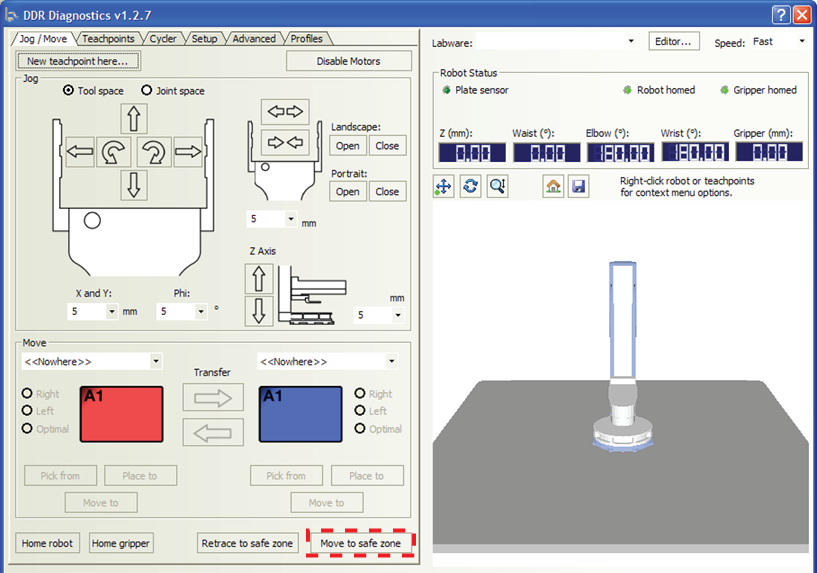Click the jog up arrow
The height and width of the screenshot is (573, 817).
pos(133,119)
